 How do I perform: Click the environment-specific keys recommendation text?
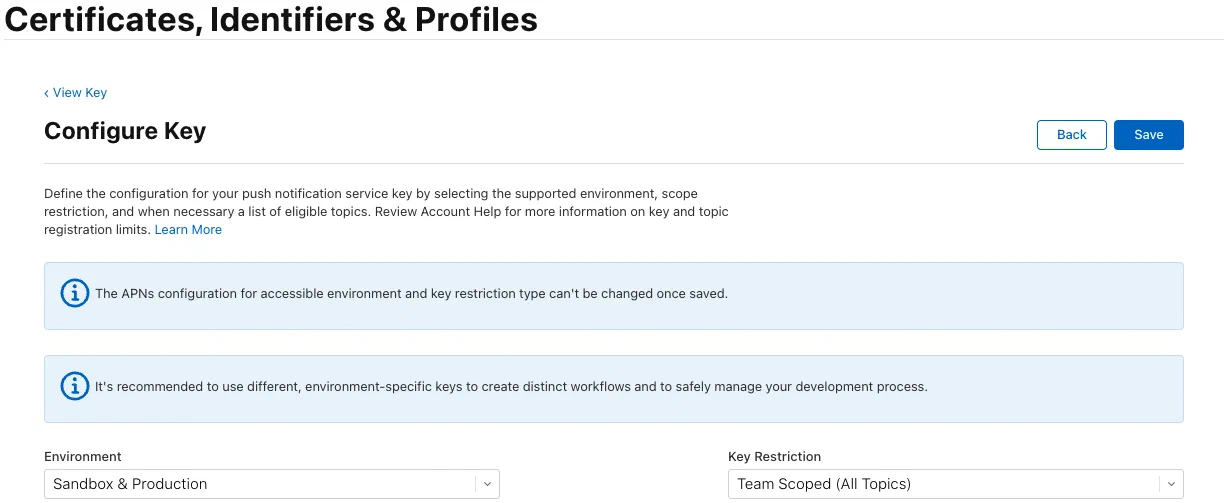pos(510,386)
